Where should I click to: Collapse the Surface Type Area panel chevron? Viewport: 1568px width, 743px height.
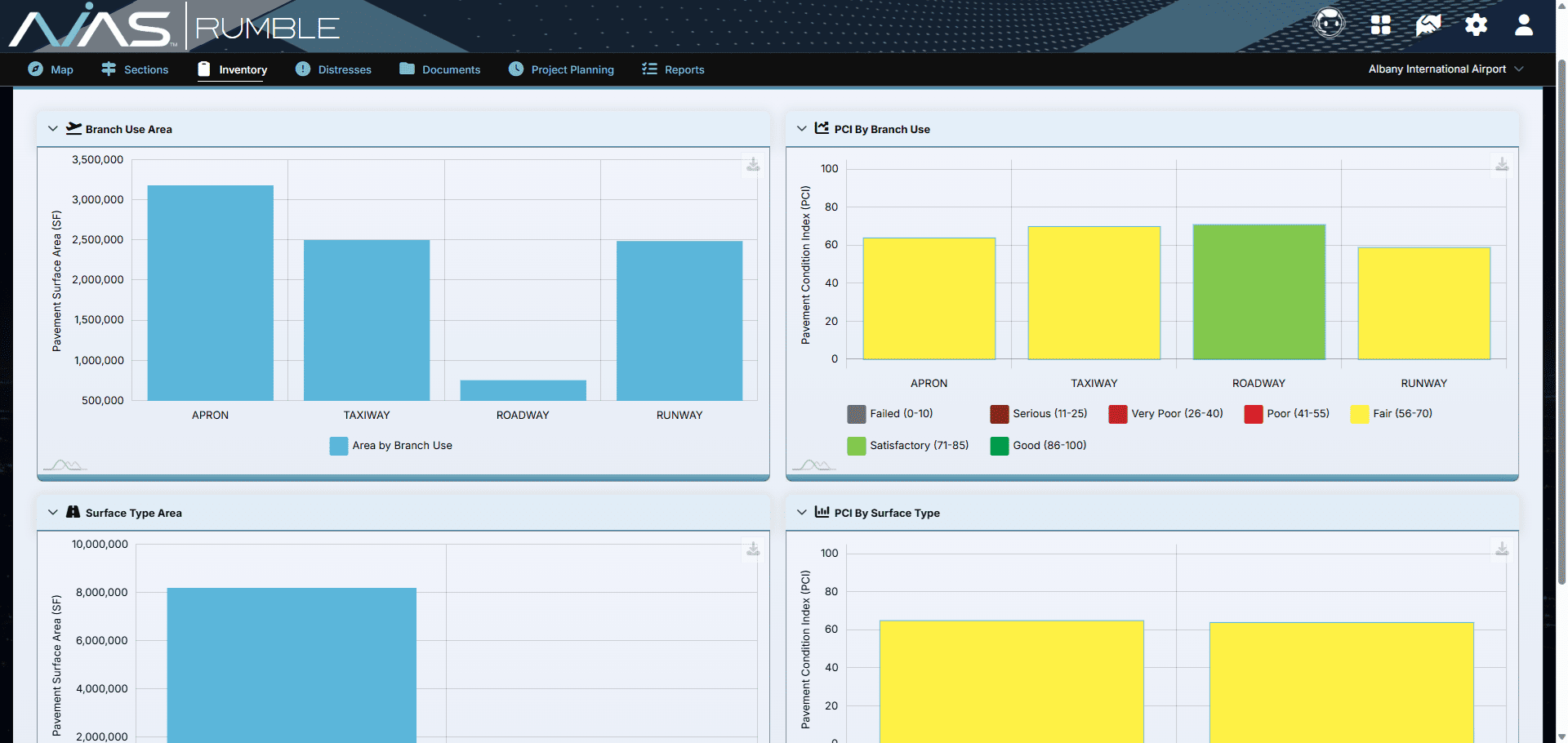pos(53,512)
